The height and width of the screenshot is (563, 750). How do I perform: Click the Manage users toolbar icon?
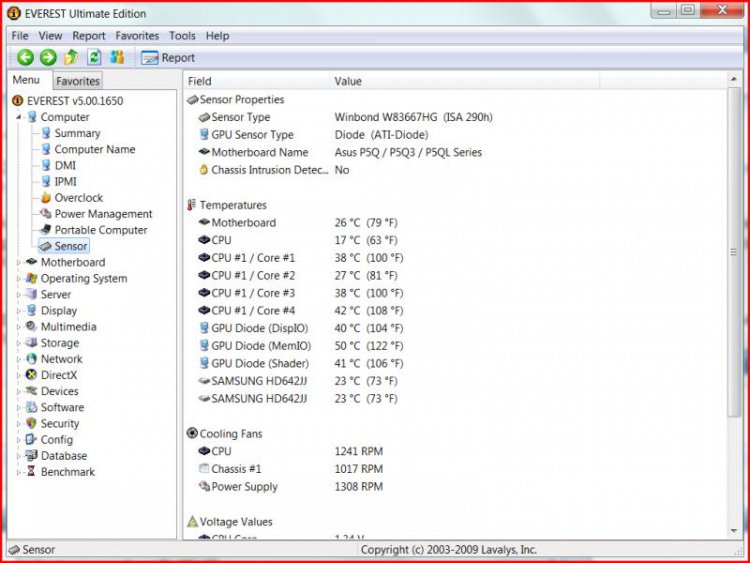point(117,57)
